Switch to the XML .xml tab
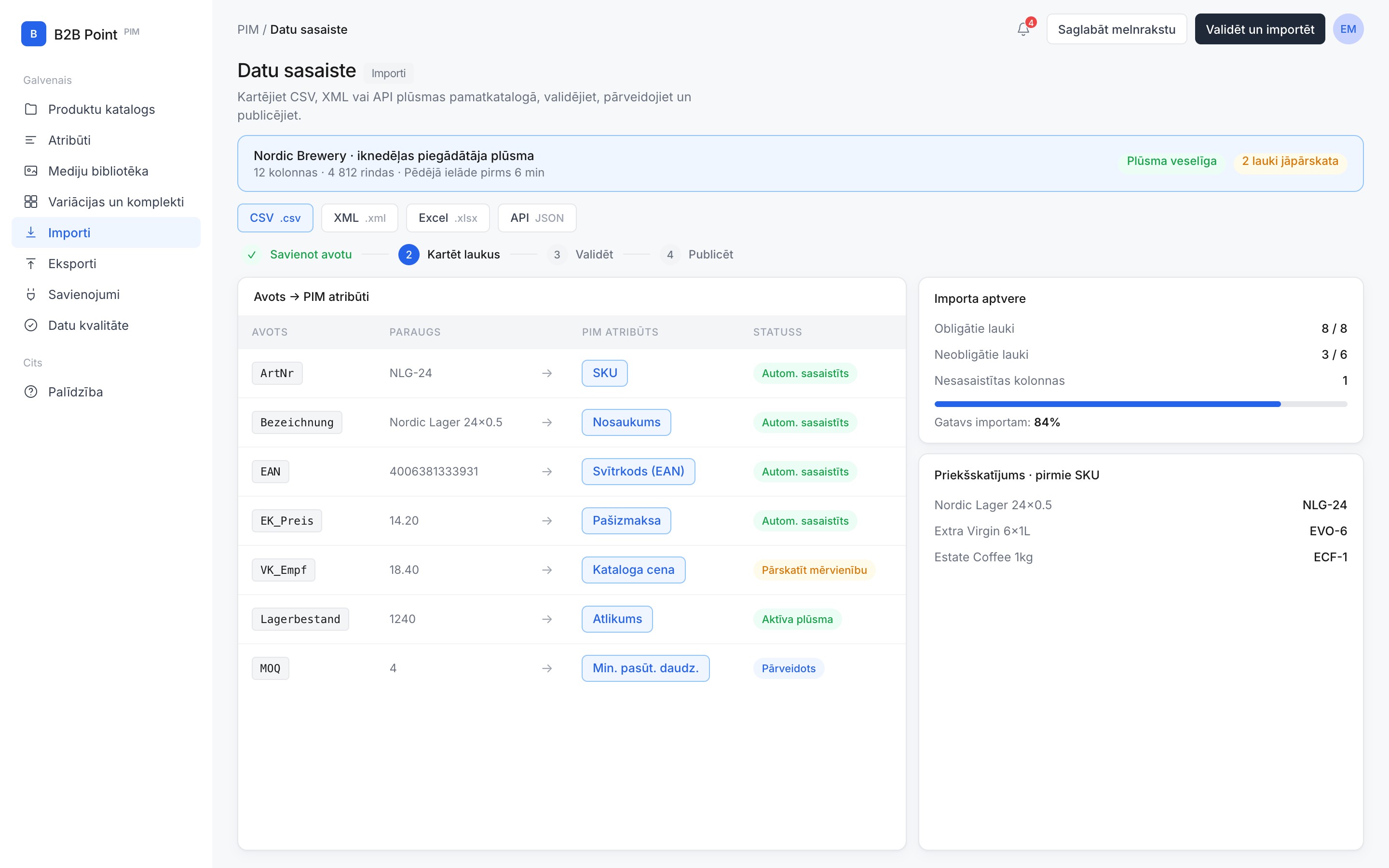The width and height of the screenshot is (1389, 868). coord(359,218)
